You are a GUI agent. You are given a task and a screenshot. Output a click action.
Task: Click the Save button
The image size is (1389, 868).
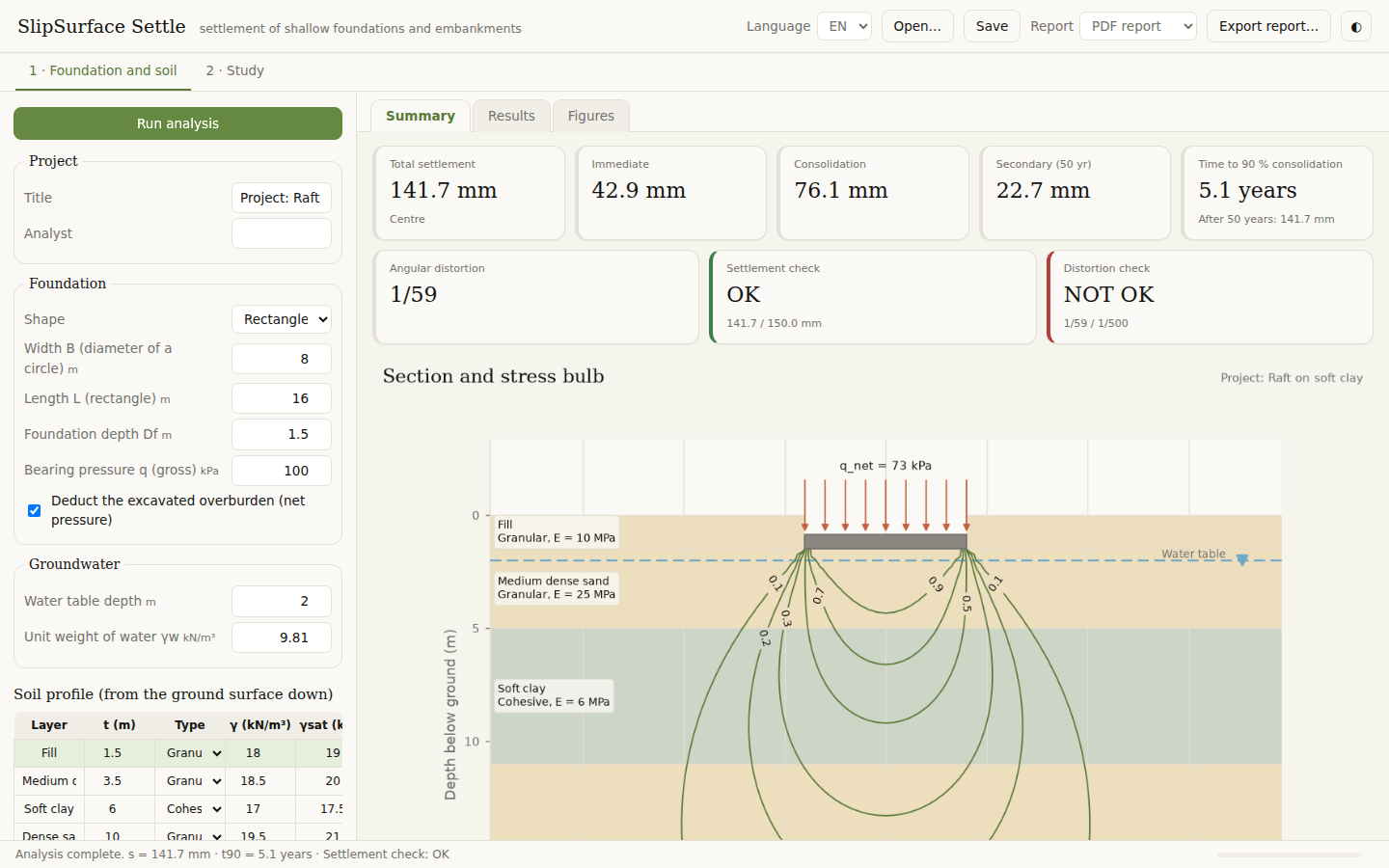(992, 26)
